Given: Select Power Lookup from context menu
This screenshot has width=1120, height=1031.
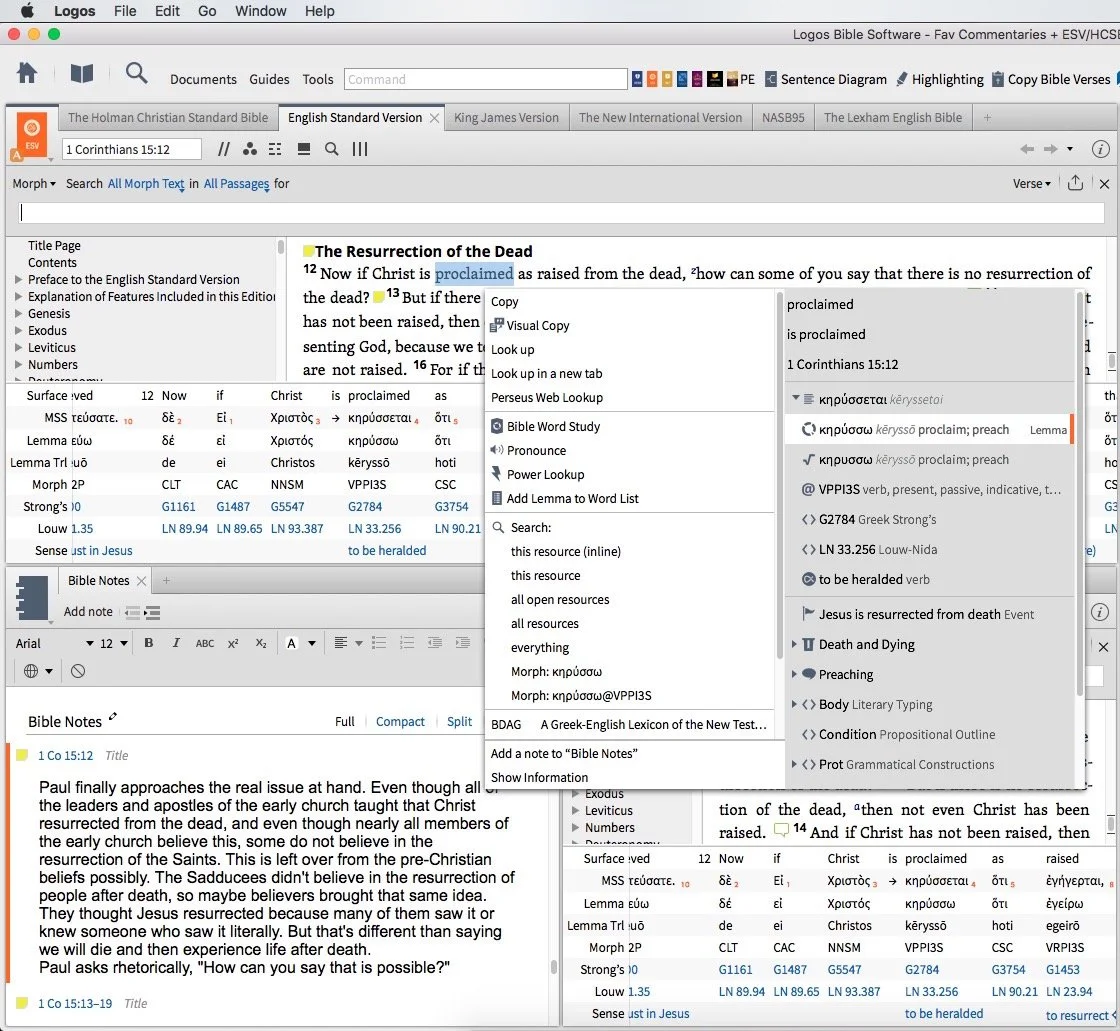Looking at the screenshot, I should (x=545, y=474).
